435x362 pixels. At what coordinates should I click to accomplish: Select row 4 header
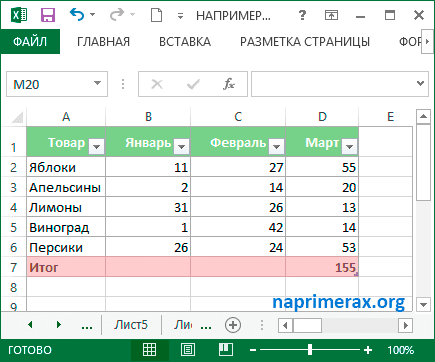(x=14, y=207)
